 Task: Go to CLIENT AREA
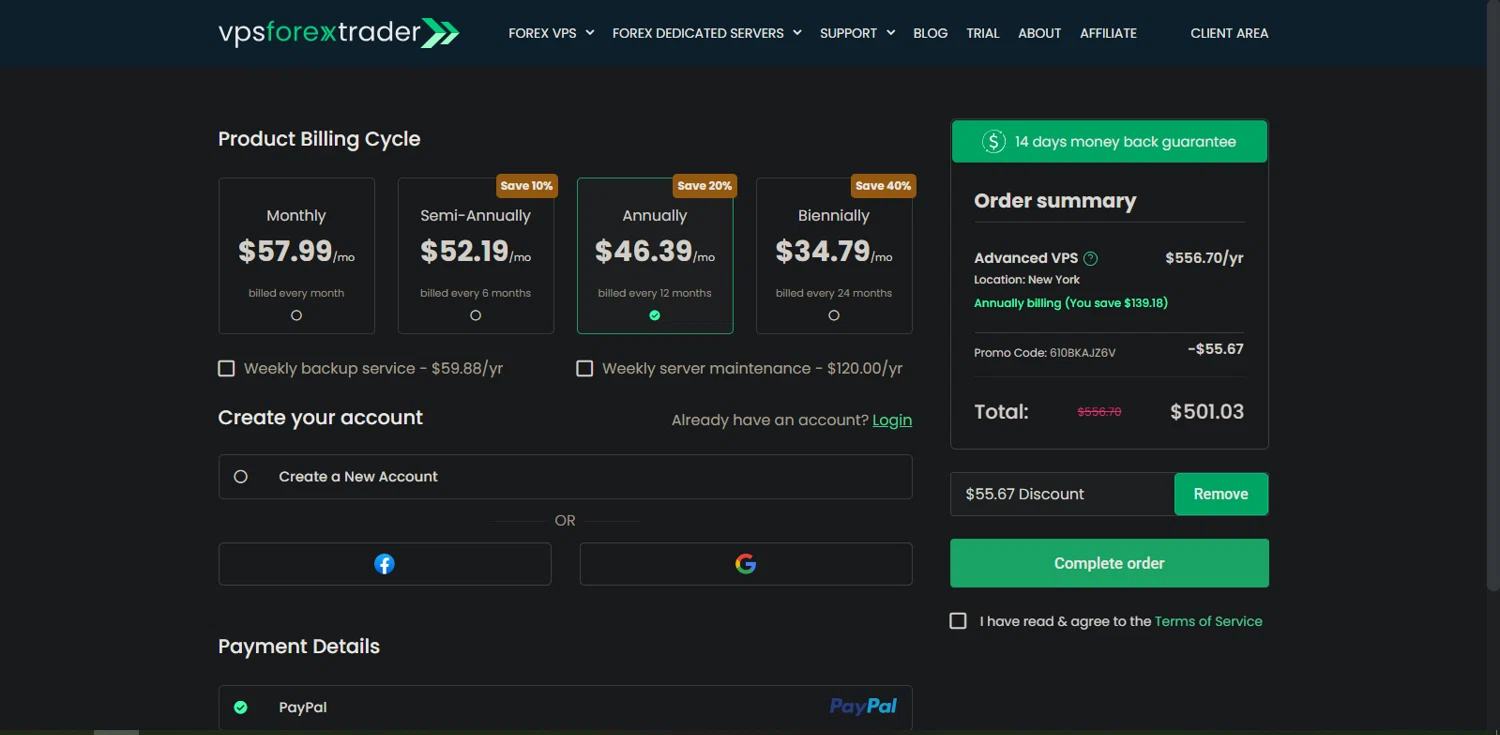(1229, 33)
